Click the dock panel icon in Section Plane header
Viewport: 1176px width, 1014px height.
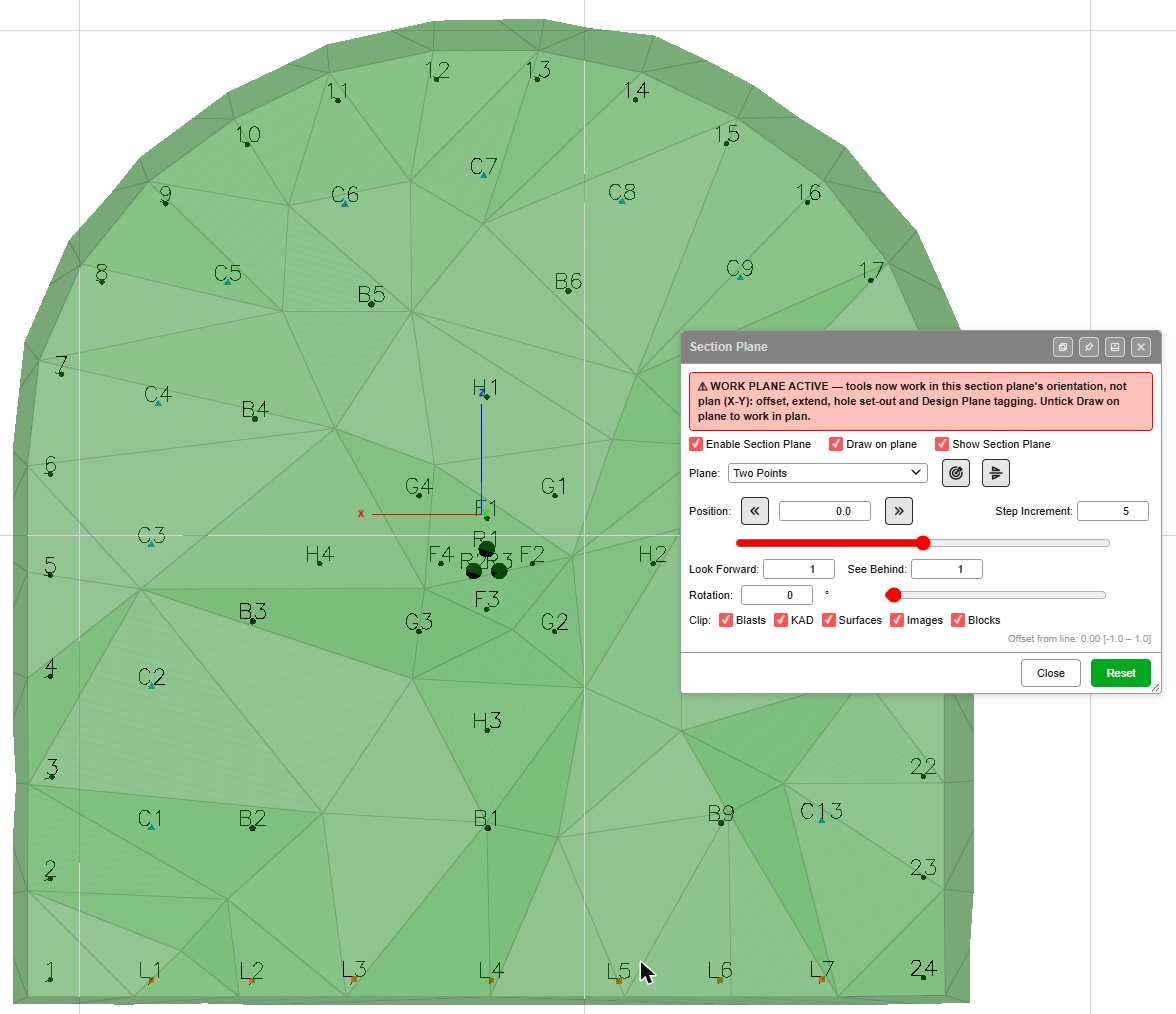(1115, 346)
